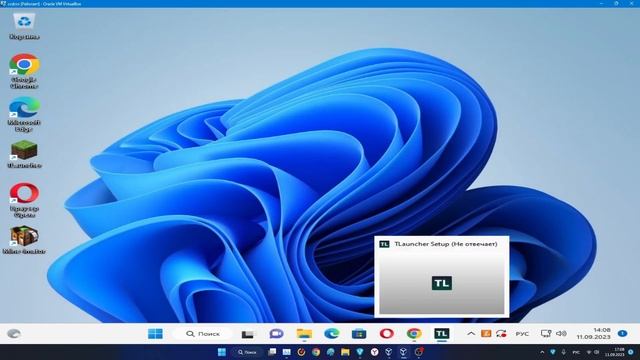Screen dimensions: 640x360
Task: Open the host Windows Start button
Action: tap(222, 352)
